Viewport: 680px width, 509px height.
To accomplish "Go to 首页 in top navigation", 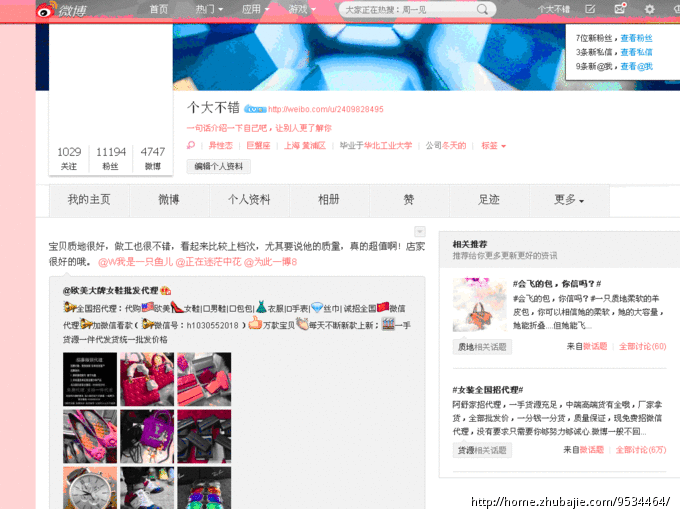I will [x=159, y=9].
